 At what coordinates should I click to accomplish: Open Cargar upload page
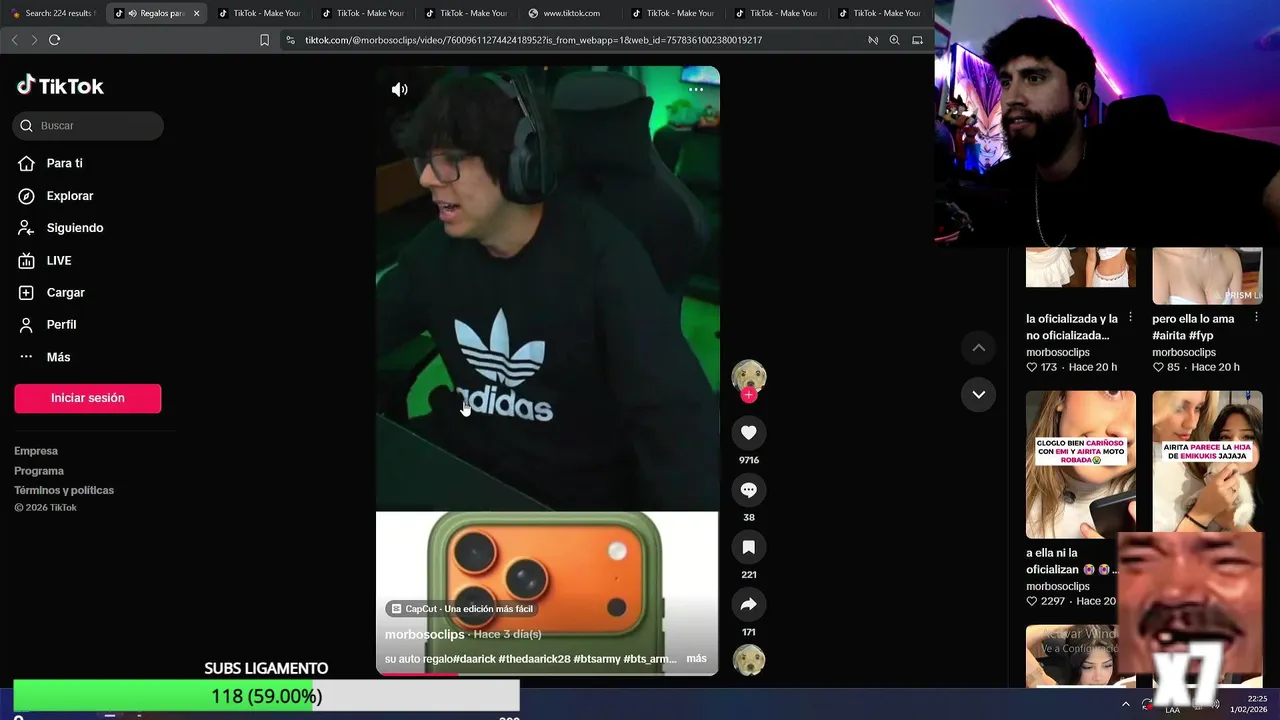tap(65, 292)
